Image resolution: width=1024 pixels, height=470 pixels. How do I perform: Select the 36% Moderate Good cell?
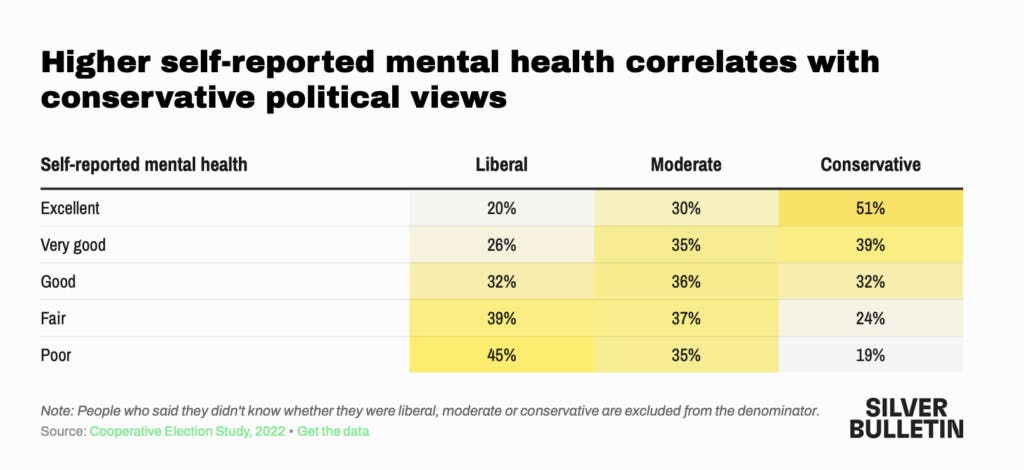click(x=685, y=282)
